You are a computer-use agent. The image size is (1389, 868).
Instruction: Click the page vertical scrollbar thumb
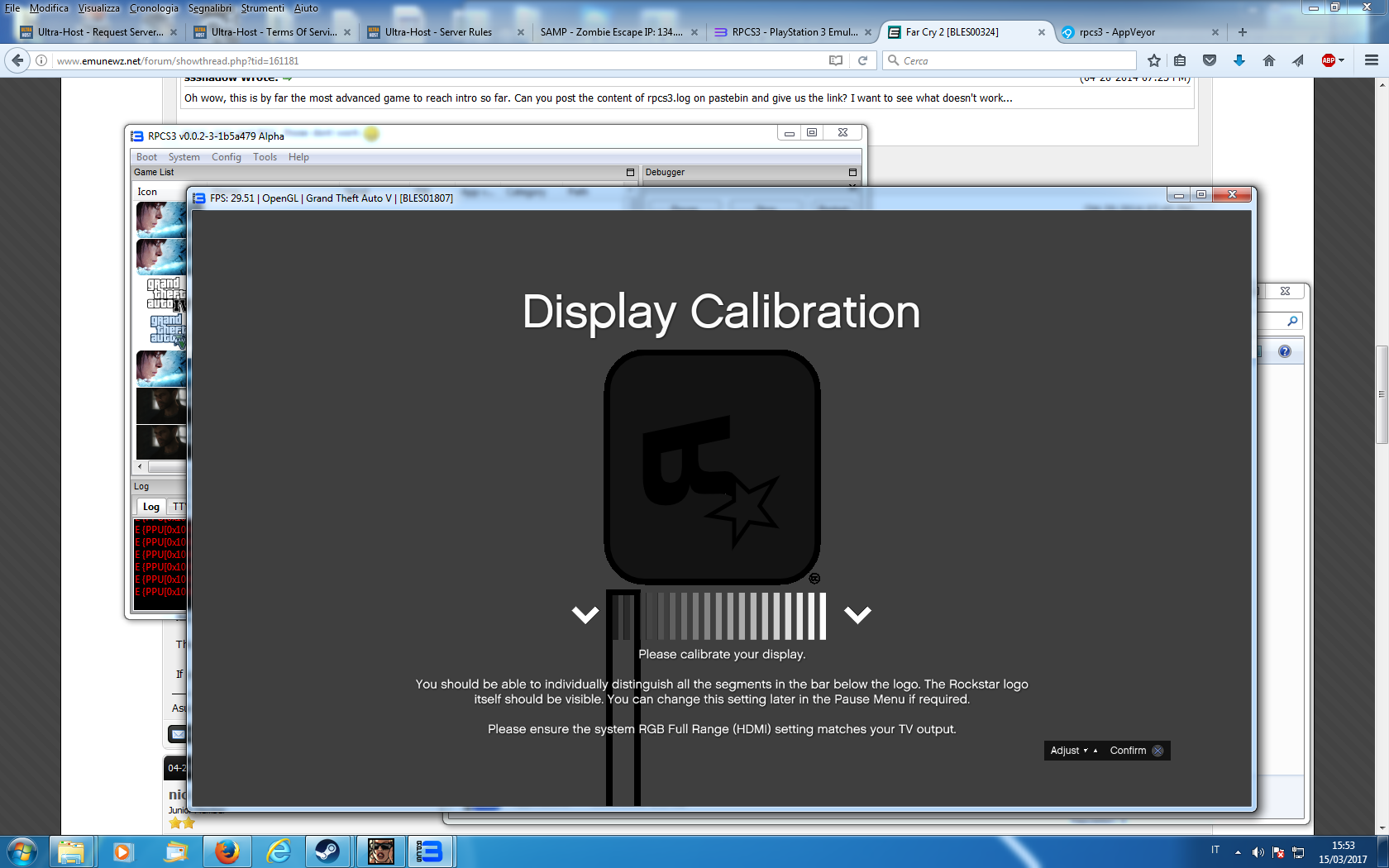click(1382, 395)
